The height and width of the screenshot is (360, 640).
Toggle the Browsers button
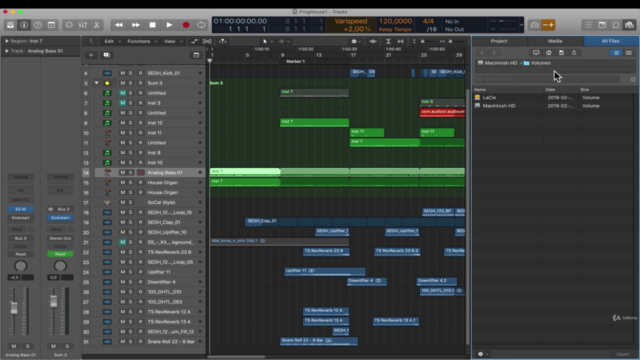629,25
